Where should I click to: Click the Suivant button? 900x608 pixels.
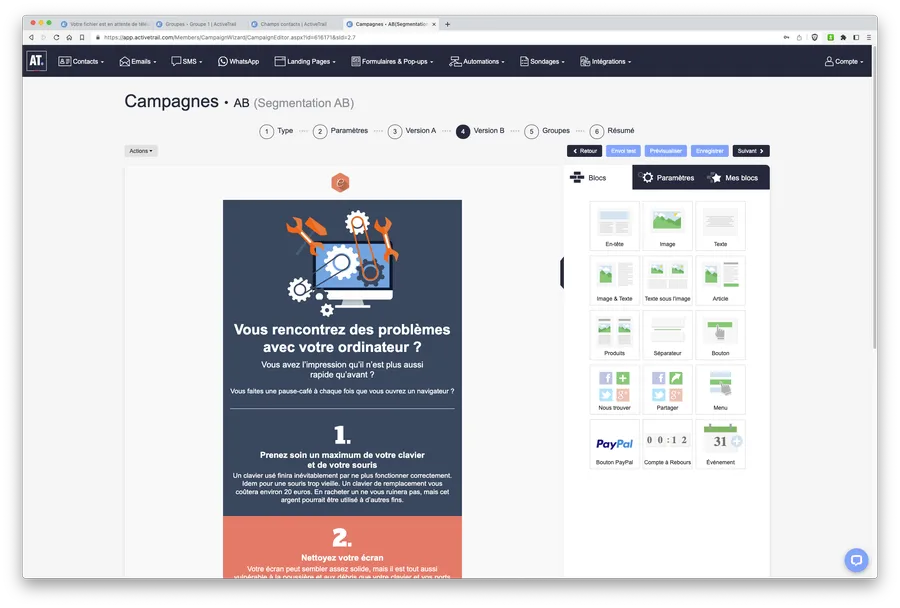tap(751, 151)
